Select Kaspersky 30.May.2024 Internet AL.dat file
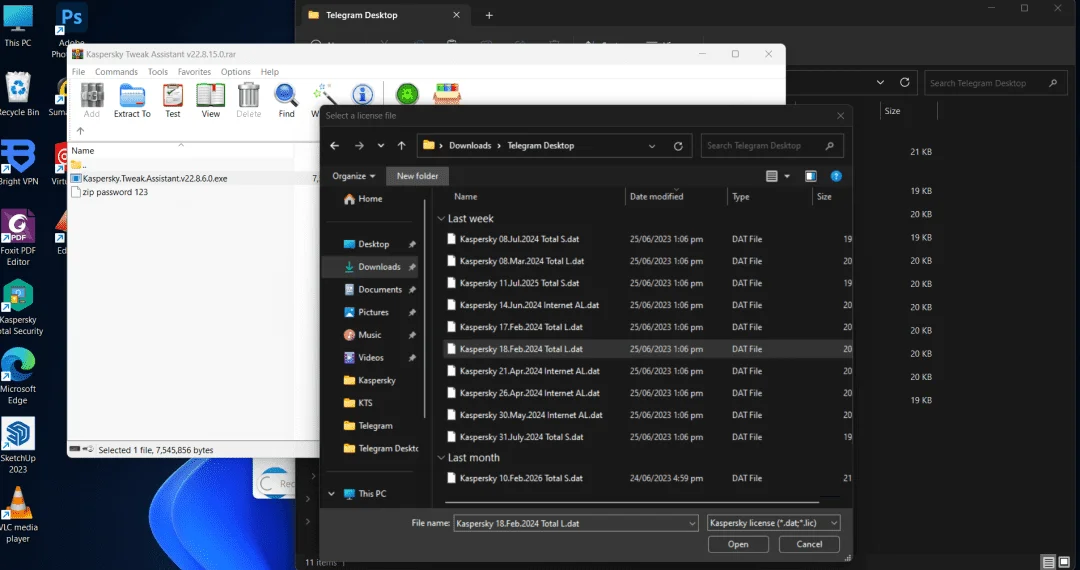This screenshot has width=1080, height=570. pos(531,415)
